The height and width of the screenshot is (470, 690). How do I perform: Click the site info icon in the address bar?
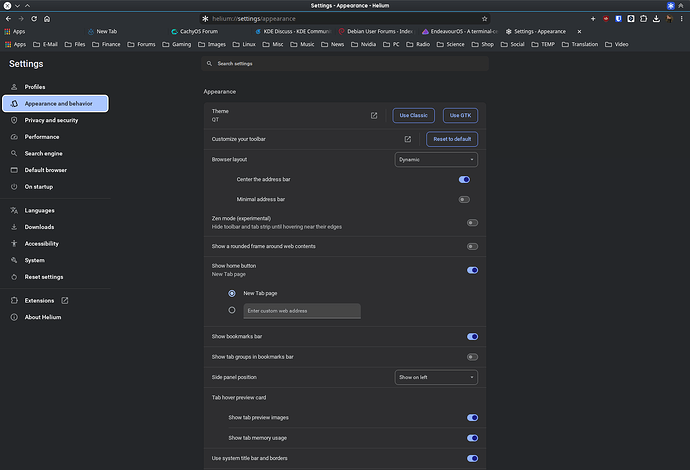205,18
